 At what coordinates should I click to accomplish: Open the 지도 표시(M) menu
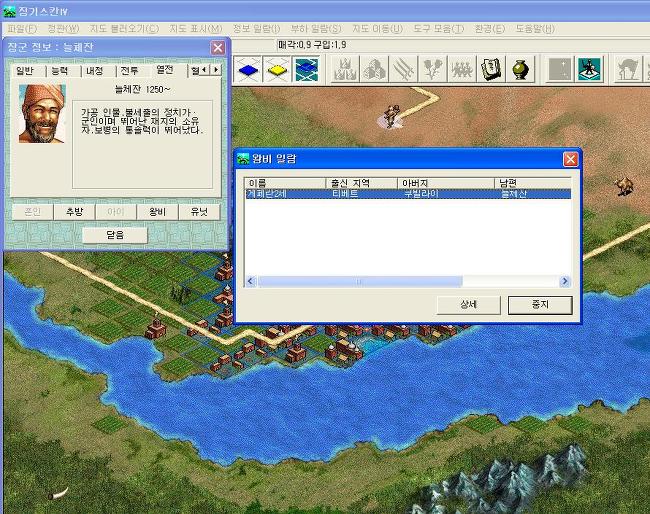coord(196,29)
